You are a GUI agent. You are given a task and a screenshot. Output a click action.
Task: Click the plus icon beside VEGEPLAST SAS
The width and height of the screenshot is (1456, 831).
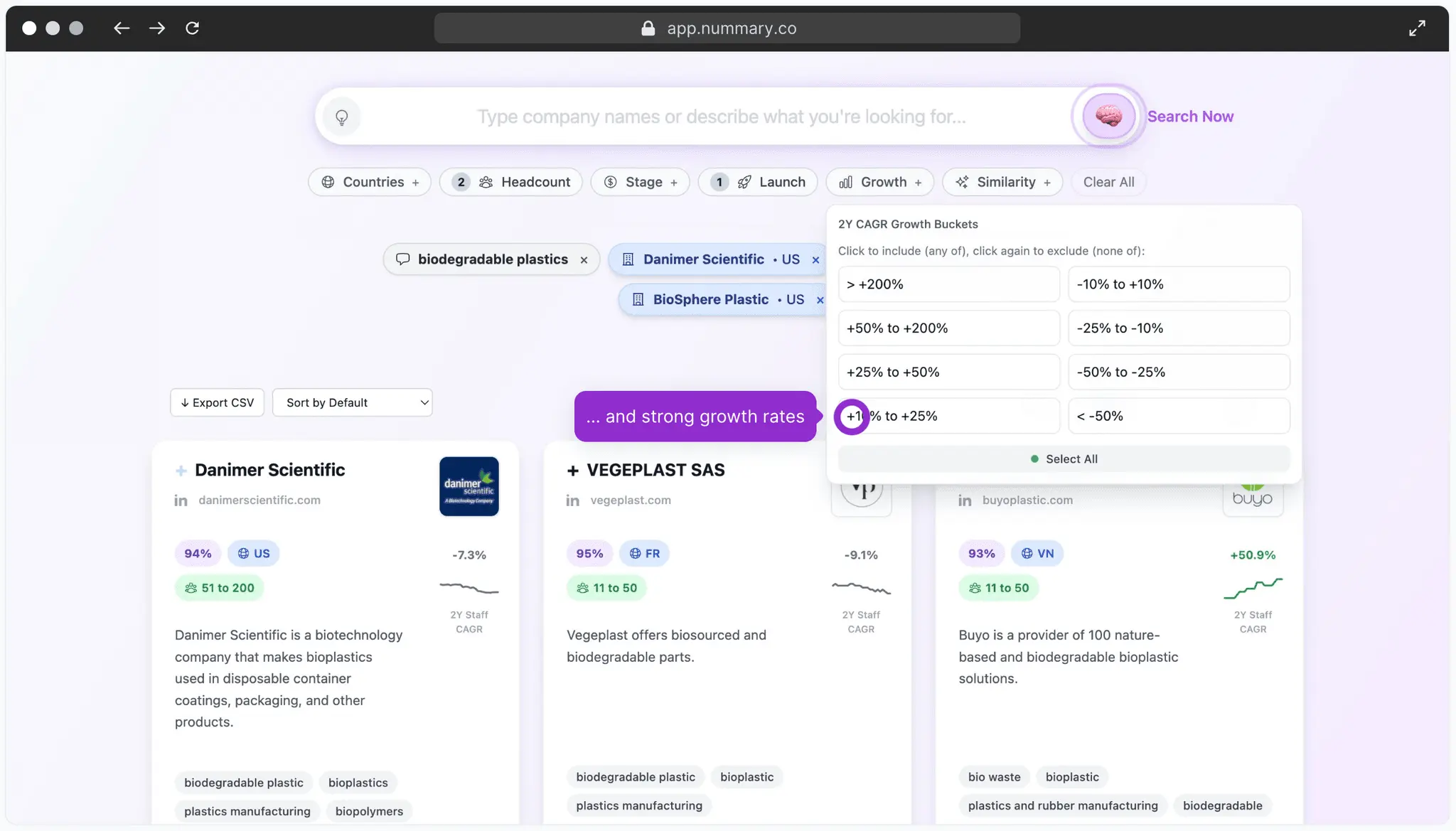(573, 471)
